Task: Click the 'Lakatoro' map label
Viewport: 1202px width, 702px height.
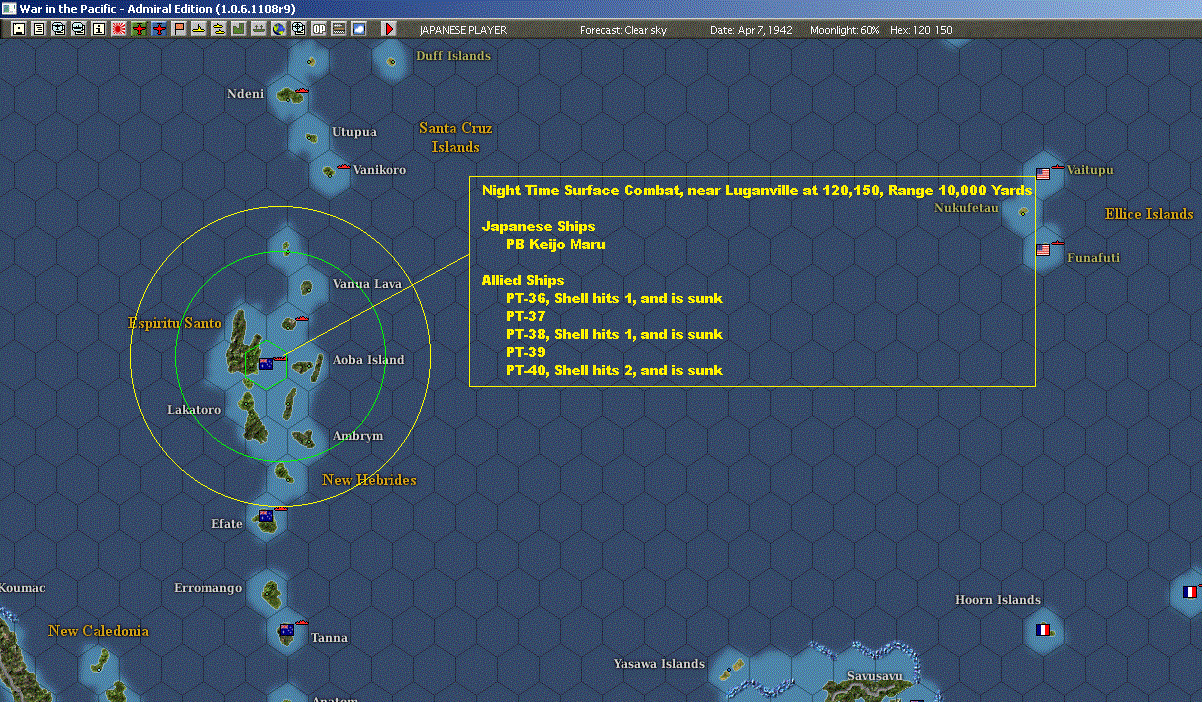Action: (194, 410)
